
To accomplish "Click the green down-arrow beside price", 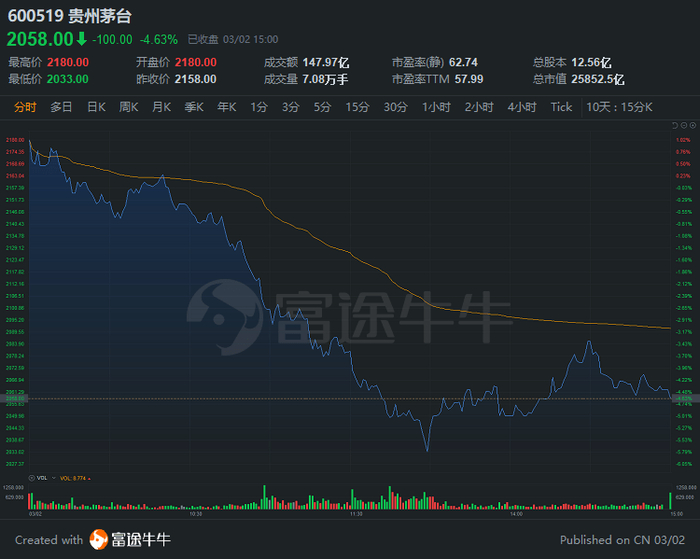I will point(81,39).
